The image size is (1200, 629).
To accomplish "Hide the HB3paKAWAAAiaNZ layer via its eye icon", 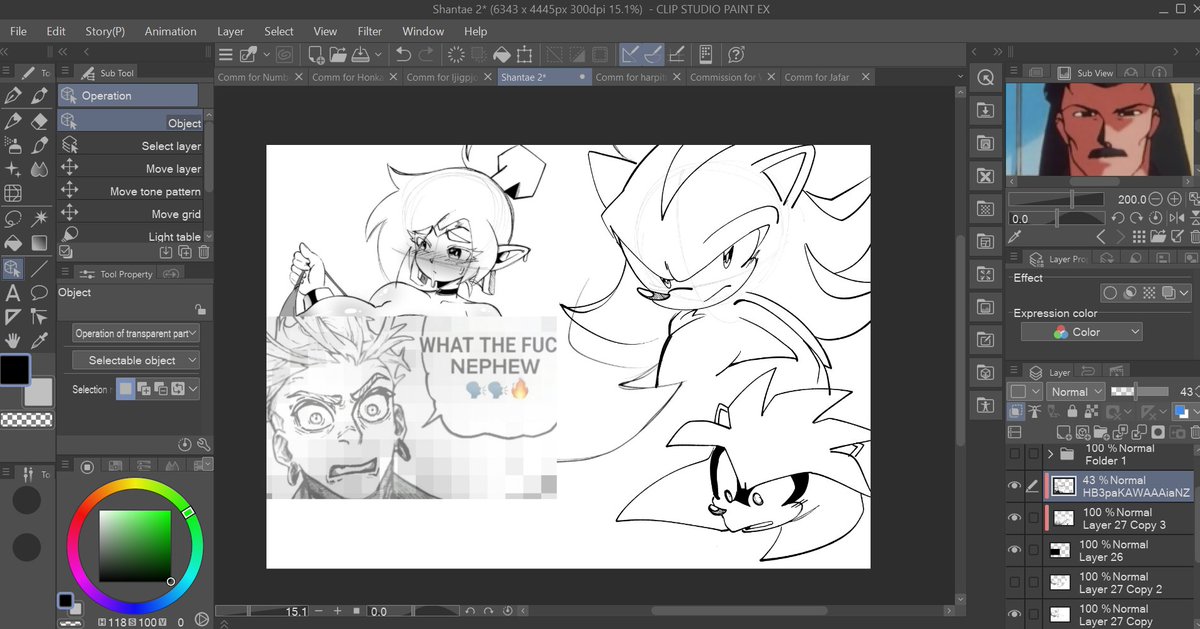I will pos(1015,486).
